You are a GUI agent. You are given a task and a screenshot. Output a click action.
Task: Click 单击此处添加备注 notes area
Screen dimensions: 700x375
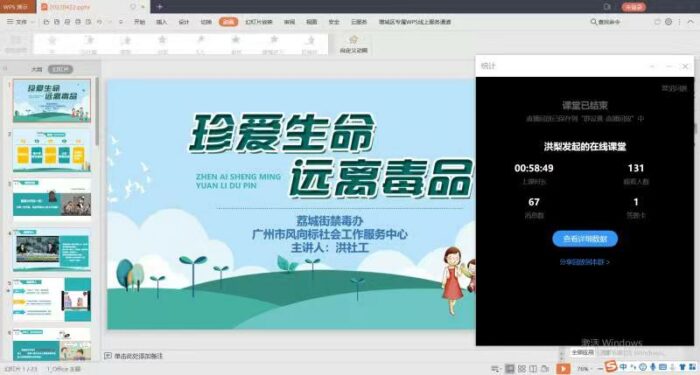click(138, 356)
